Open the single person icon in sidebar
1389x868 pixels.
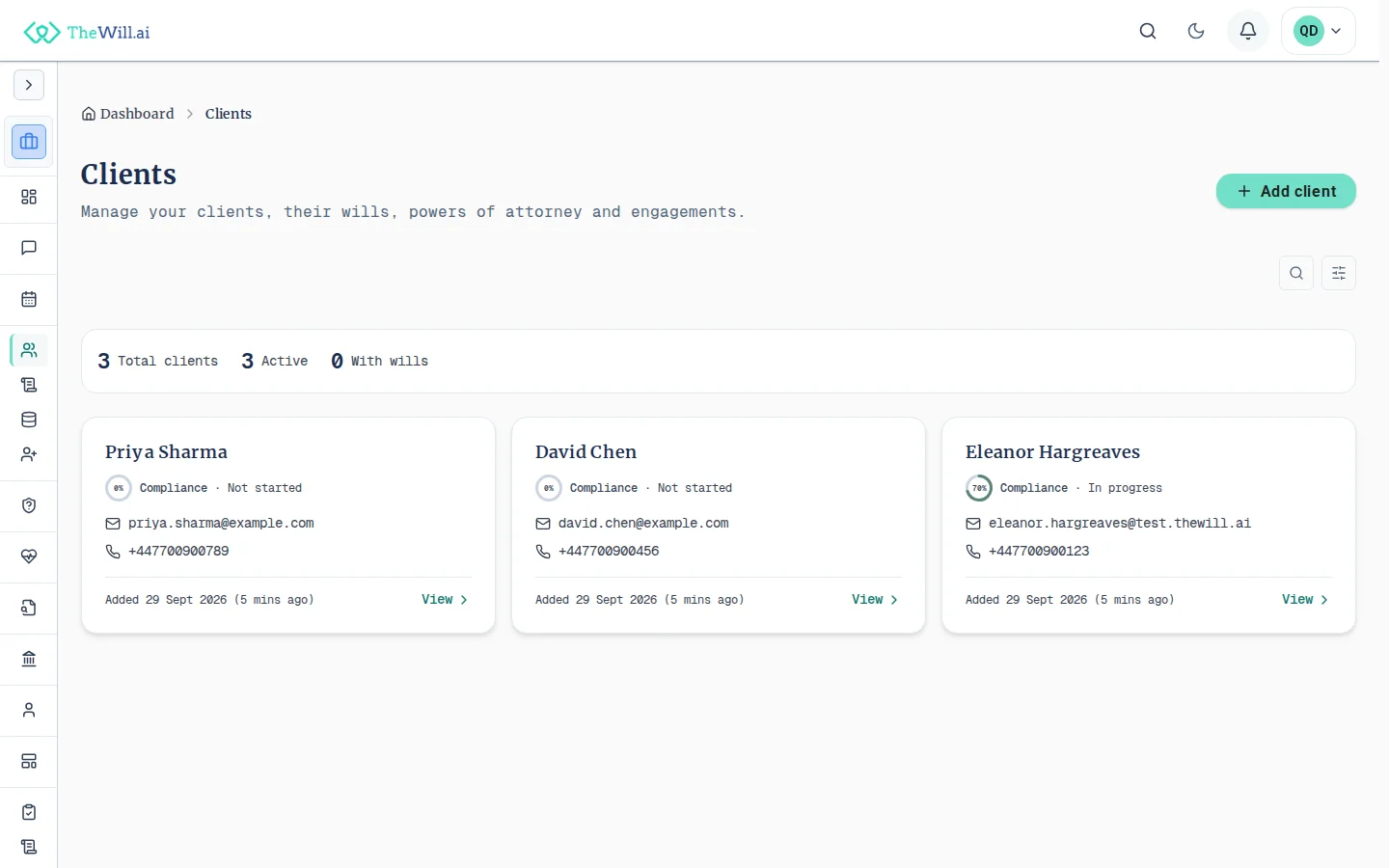click(x=29, y=710)
